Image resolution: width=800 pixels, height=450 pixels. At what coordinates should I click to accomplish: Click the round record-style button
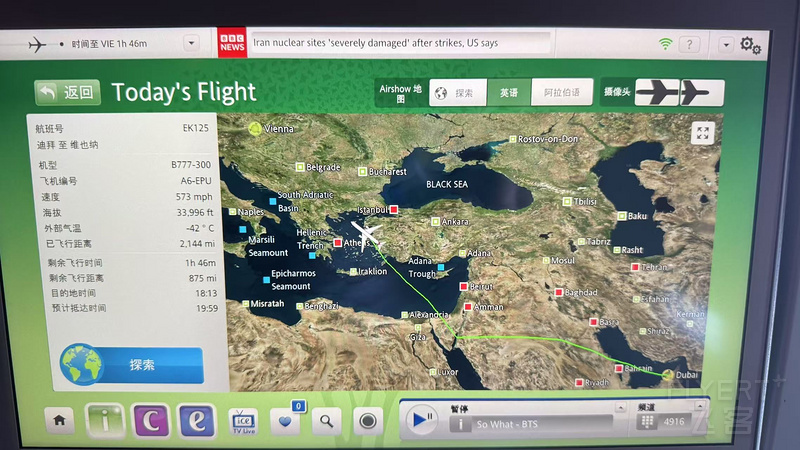pos(368,421)
